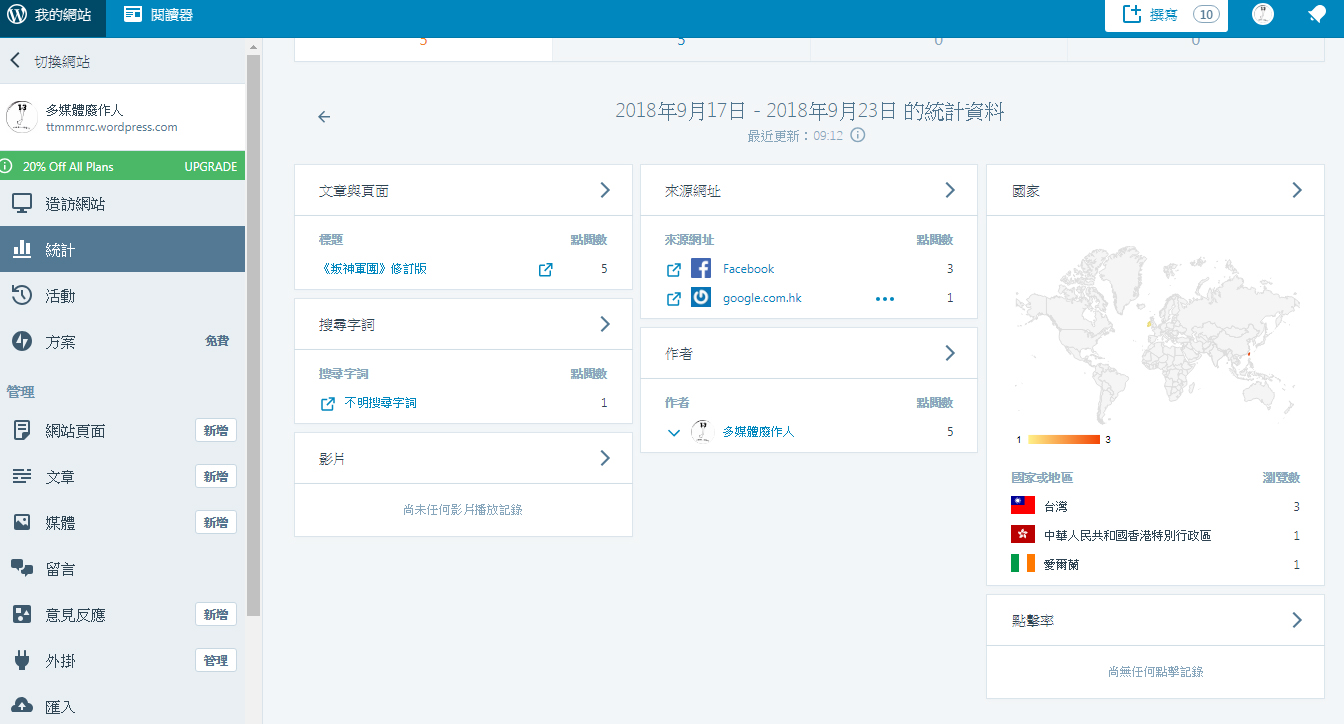The height and width of the screenshot is (724, 1344).
Task: Click 新增 button next to 網站頁面
Action: (215, 431)
